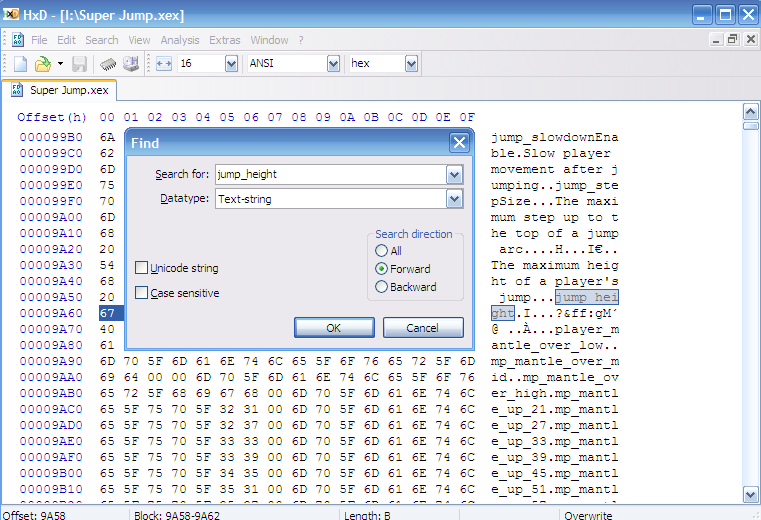Click the Search for text field
Screen dimensions: 761x520
tap(330, 174)
